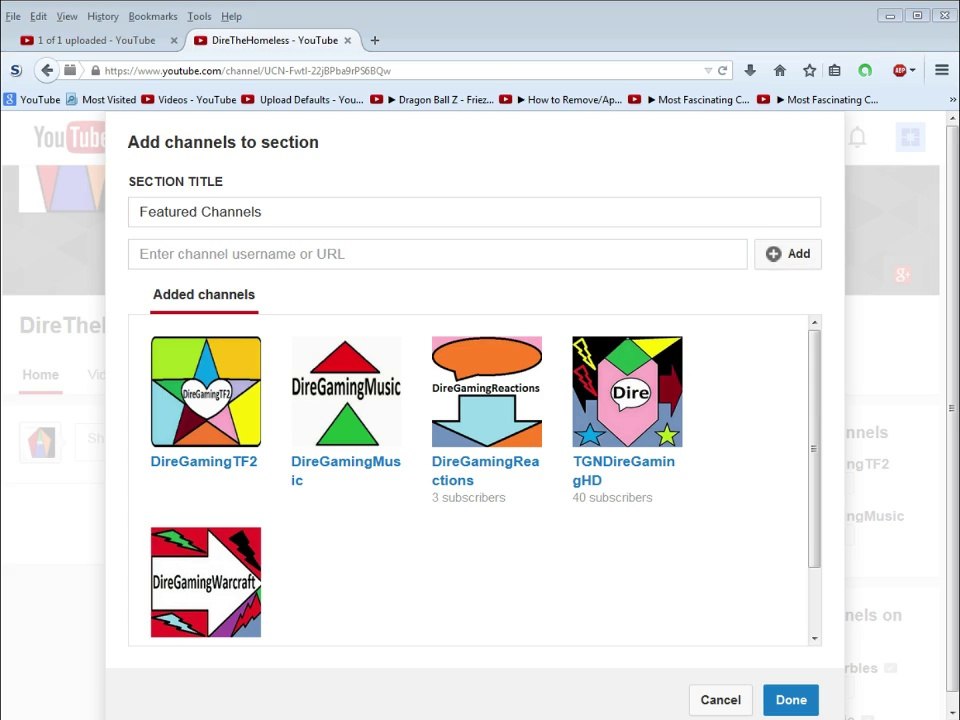The height and width of the screenshot is (720, 960).
Task: Select the TGNDireGamingHD channel thumbnail
Action: tap(628, 391)
